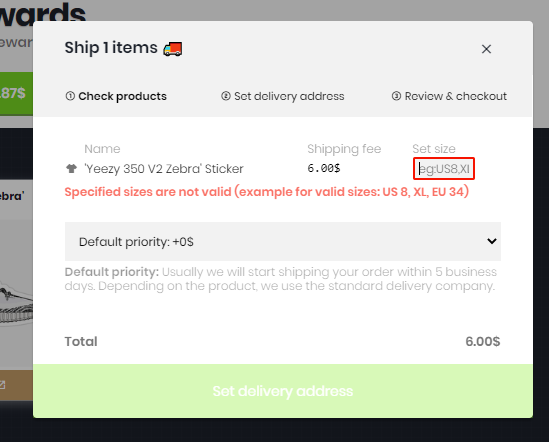This screenshot has width=549, height=442.
Task: Click the circled 2 step icon
Action: coord(226,96)
